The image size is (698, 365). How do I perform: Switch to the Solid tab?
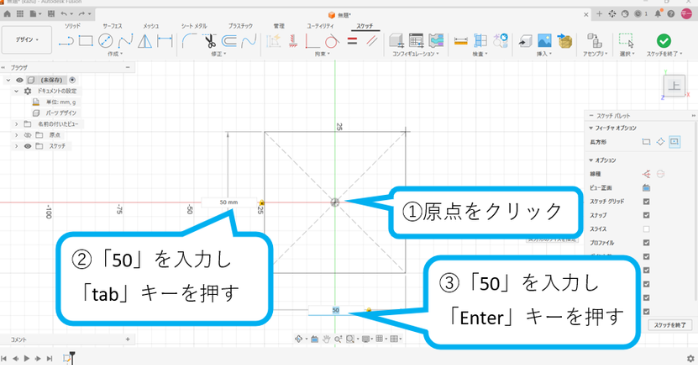pos(72,26)
